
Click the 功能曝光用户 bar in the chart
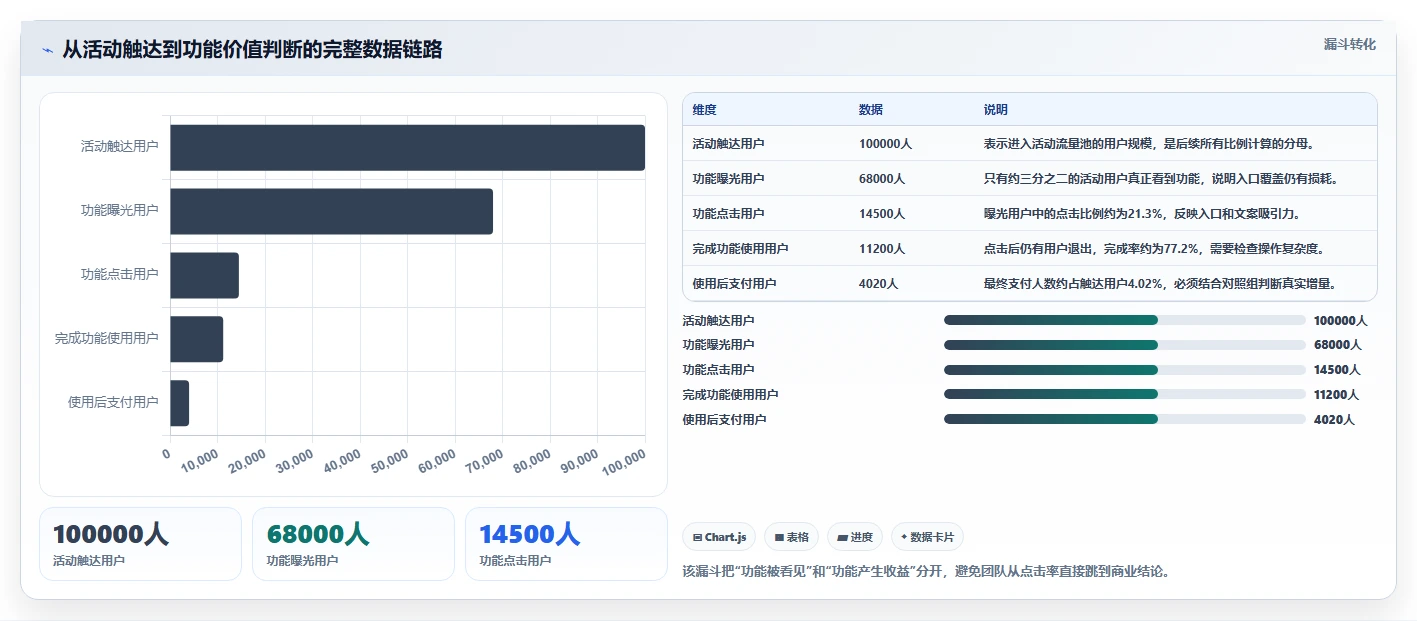point(331,211)
